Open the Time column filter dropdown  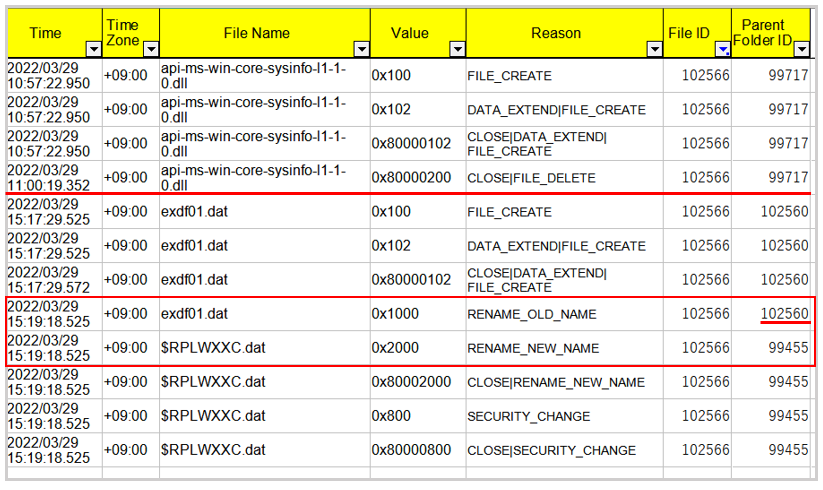click(93, 49)
